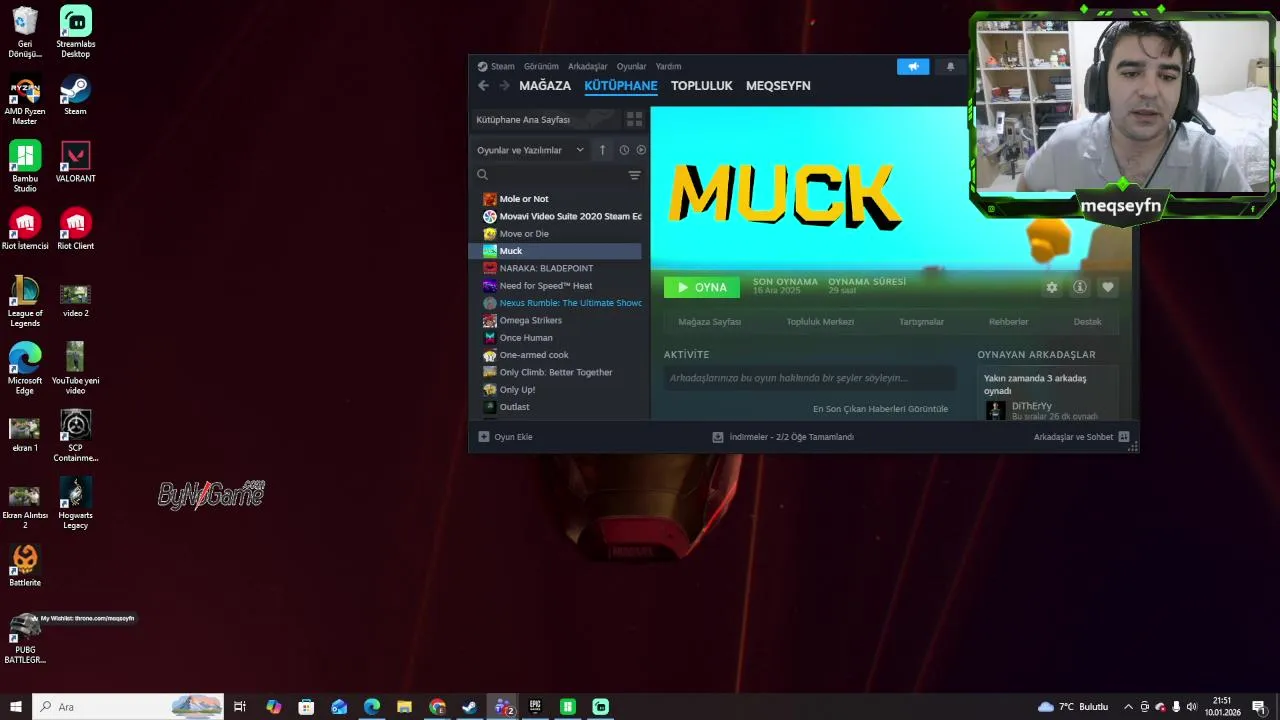Click Arkadaşlar ve Sohbet text label

coord(1073,437)
